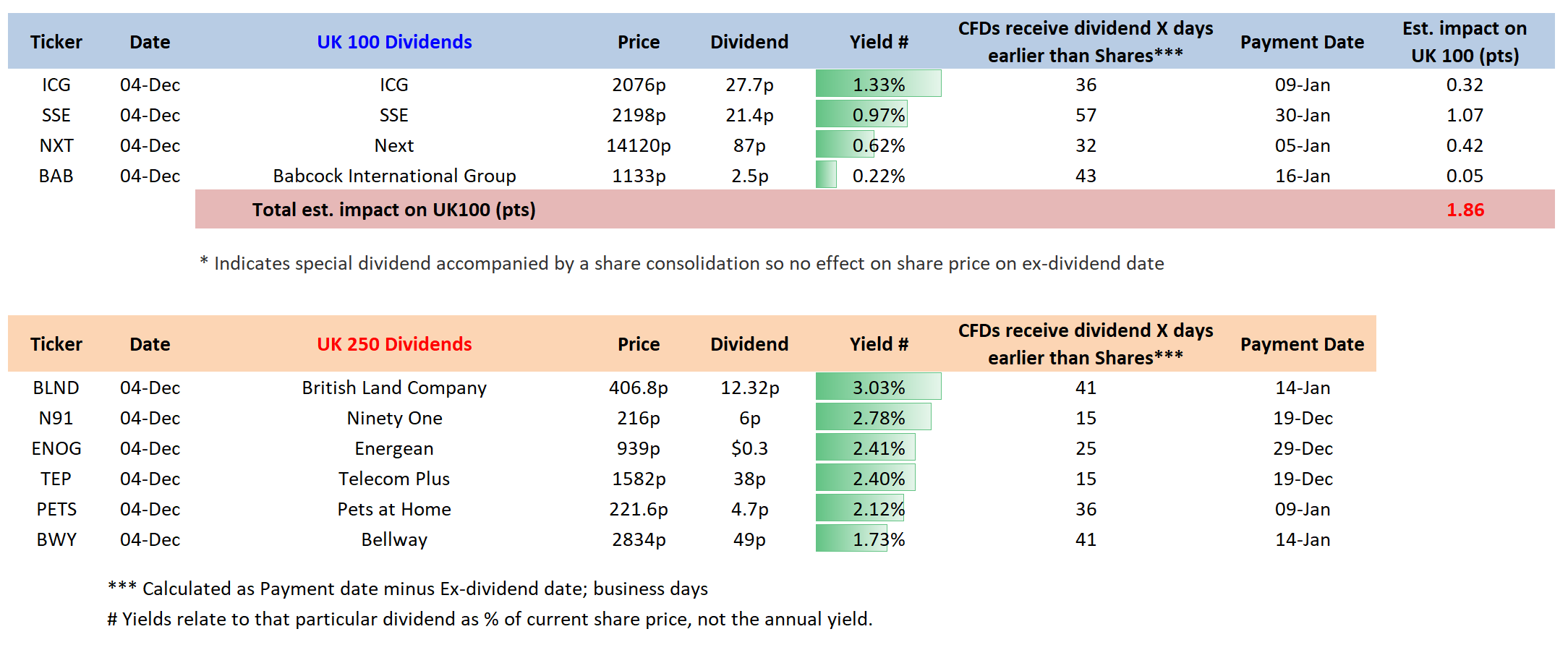Select the Bellway price cell 2834p
The height and width of the screenshot is (650, 1568).
[638, 539]
